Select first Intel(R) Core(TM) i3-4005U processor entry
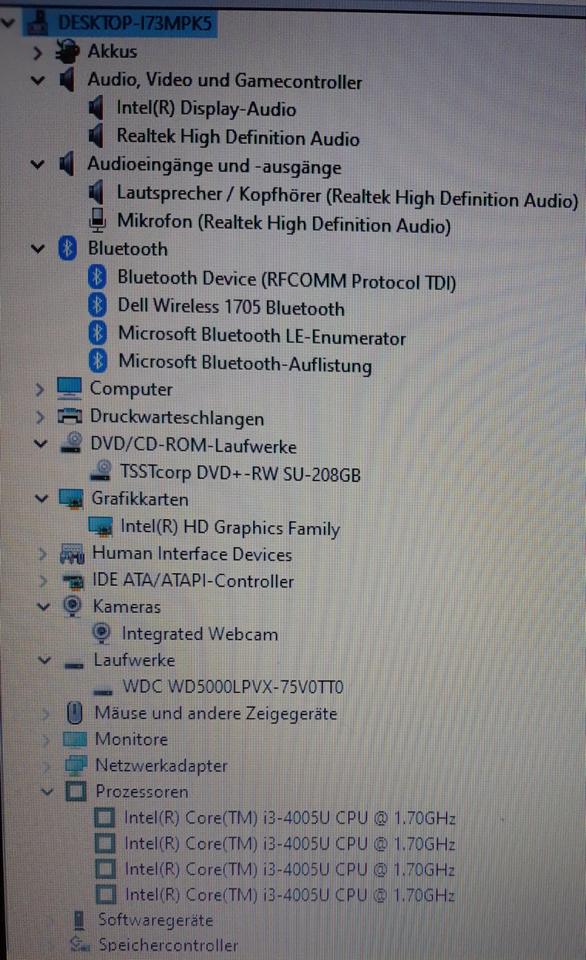The height and width of the screenshot is (960, 586). pyautogui.click(x=290, y=818)
